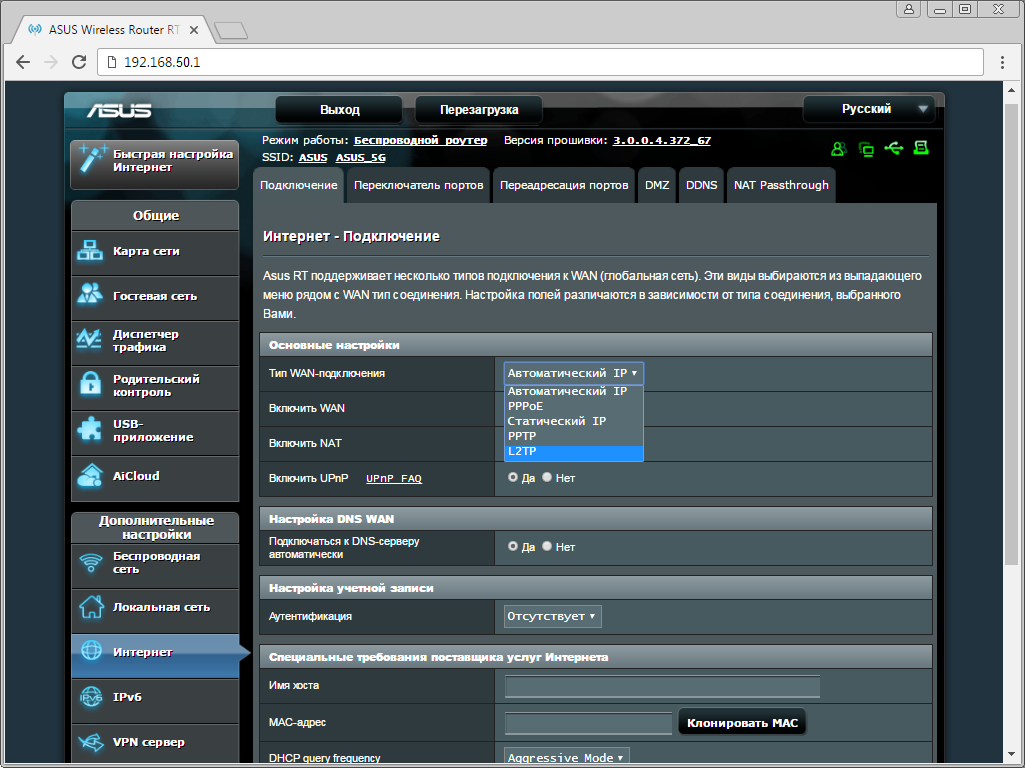Open the VPN сервер icon
The height and width of the screenshot is (768, 1025).
point(91,742)
